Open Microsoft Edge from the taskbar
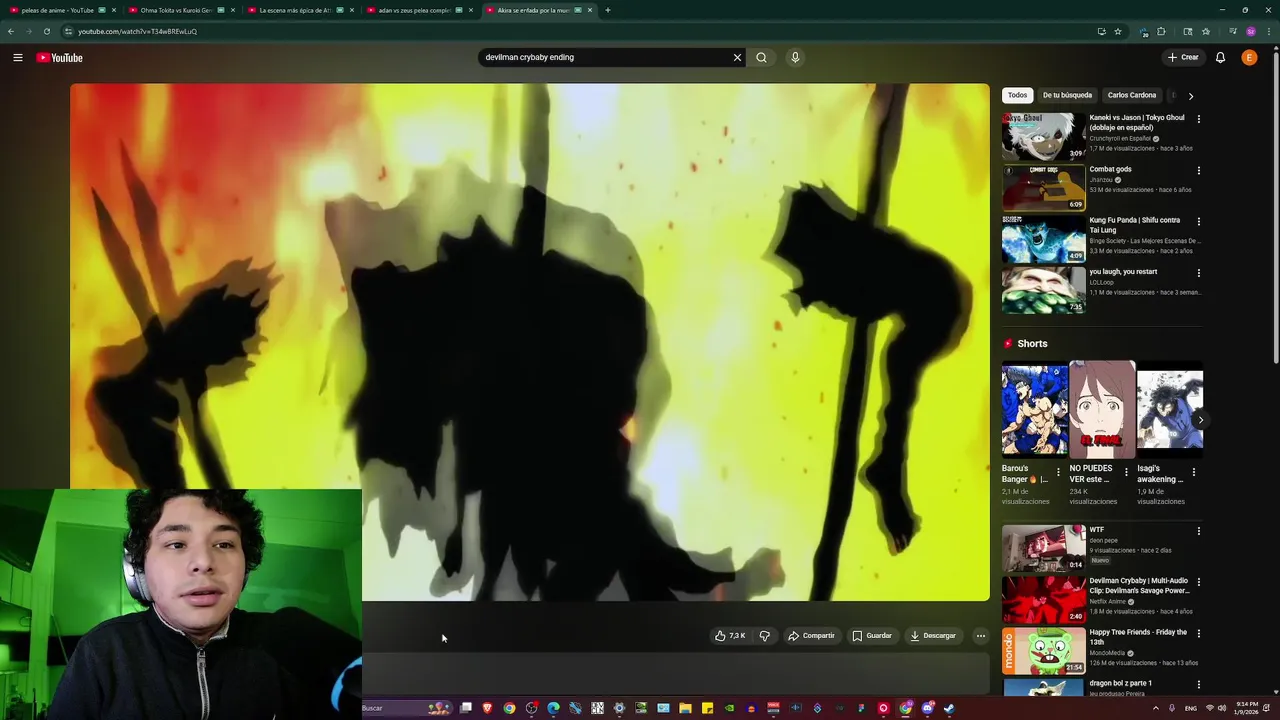 [553, 708]
